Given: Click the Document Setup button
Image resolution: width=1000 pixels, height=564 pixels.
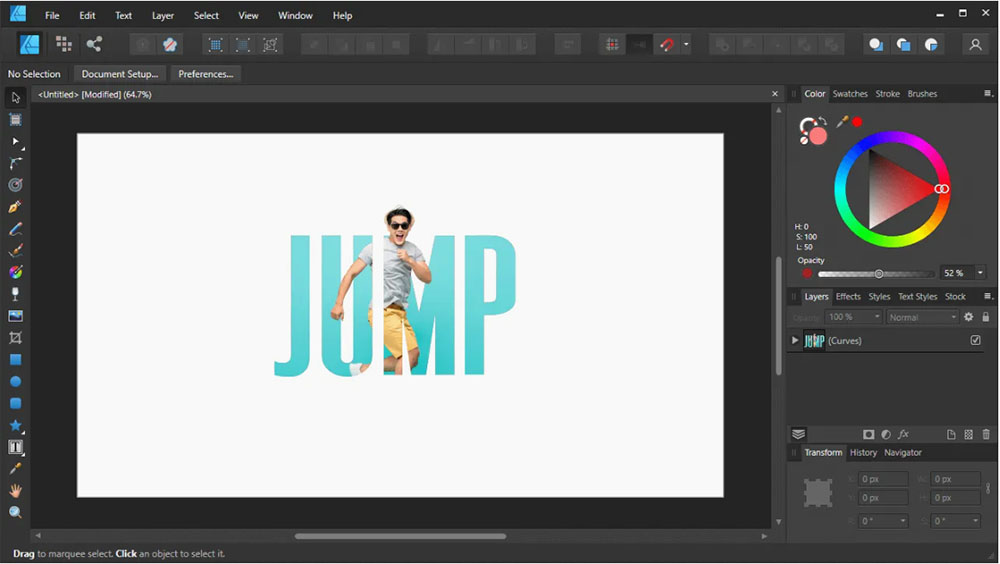Looking at the screenshot, I should click(x=119, y=74).
